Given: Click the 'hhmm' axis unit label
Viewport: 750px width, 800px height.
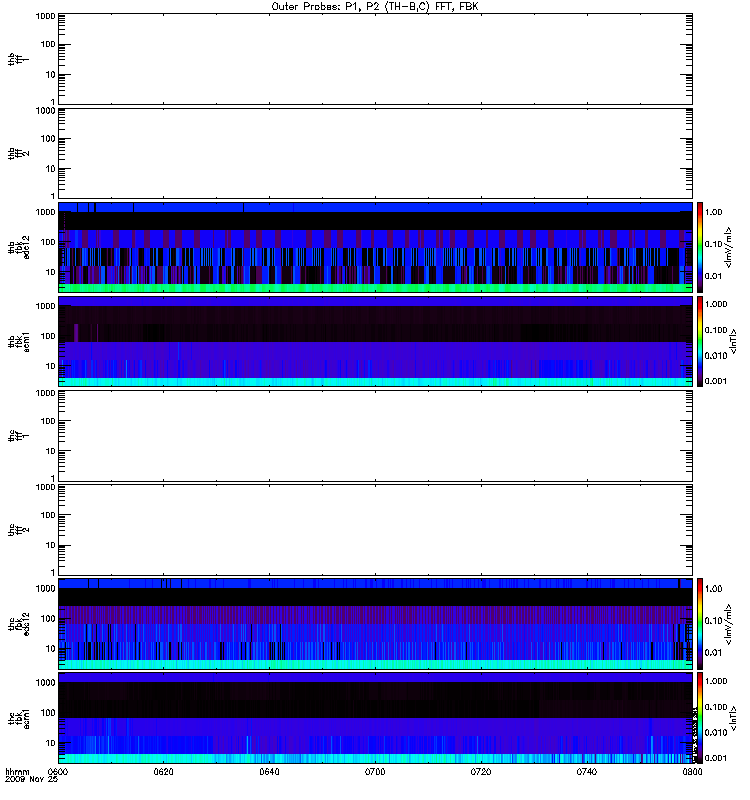Looking at the screenshot, I should (x=17, y=772).
